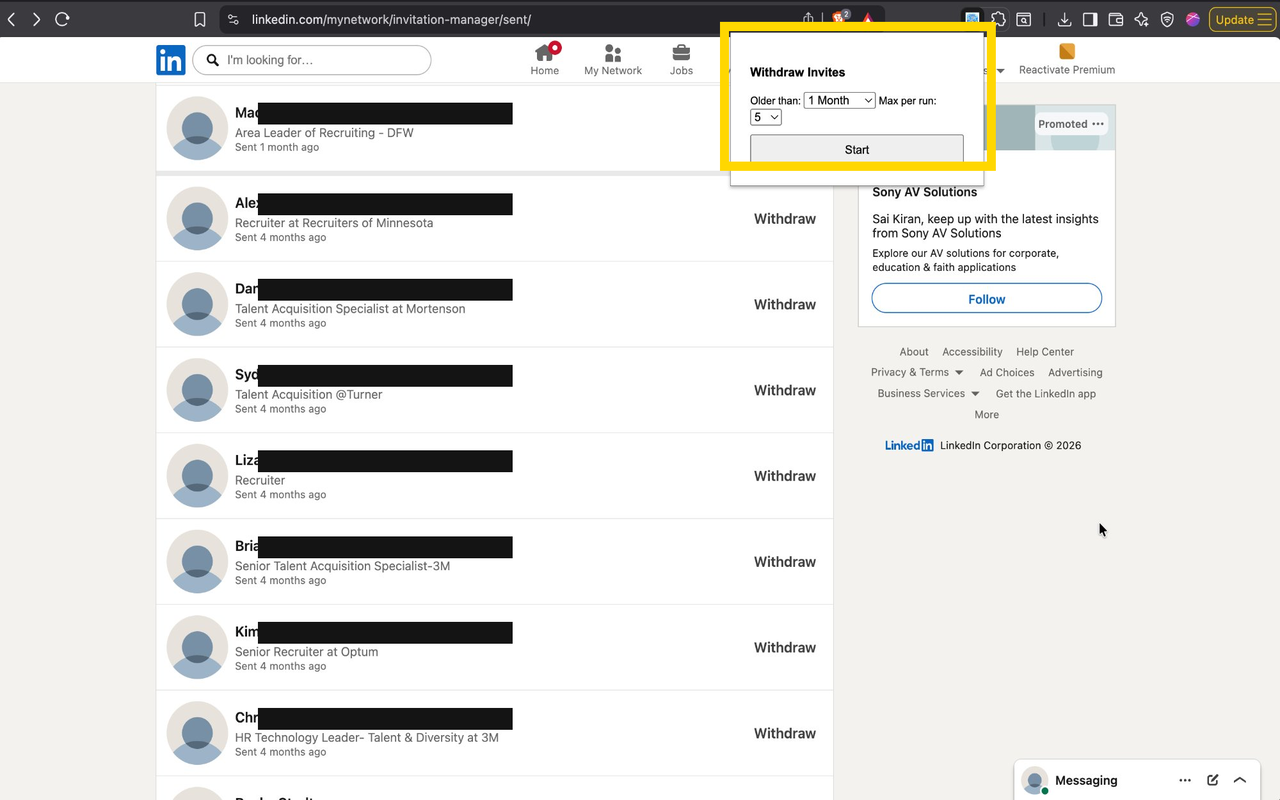The height and width of the screenshot is (800, 1280).
Task: Click Area Leader of Recruiting - DFW avatar
Action: click(x=197, y=128)
